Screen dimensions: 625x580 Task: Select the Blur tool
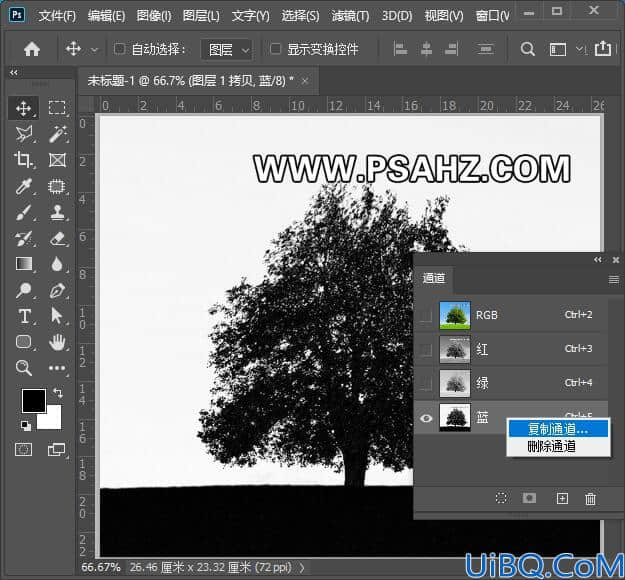tap(57, 264)
